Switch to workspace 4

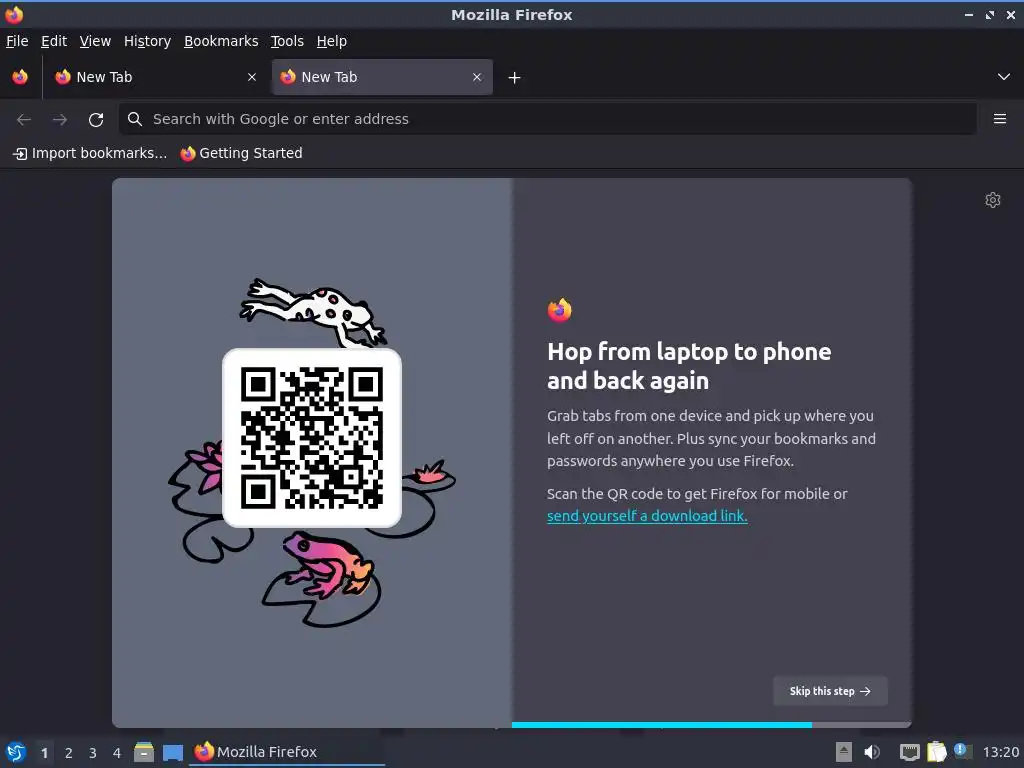coord(117,753)
